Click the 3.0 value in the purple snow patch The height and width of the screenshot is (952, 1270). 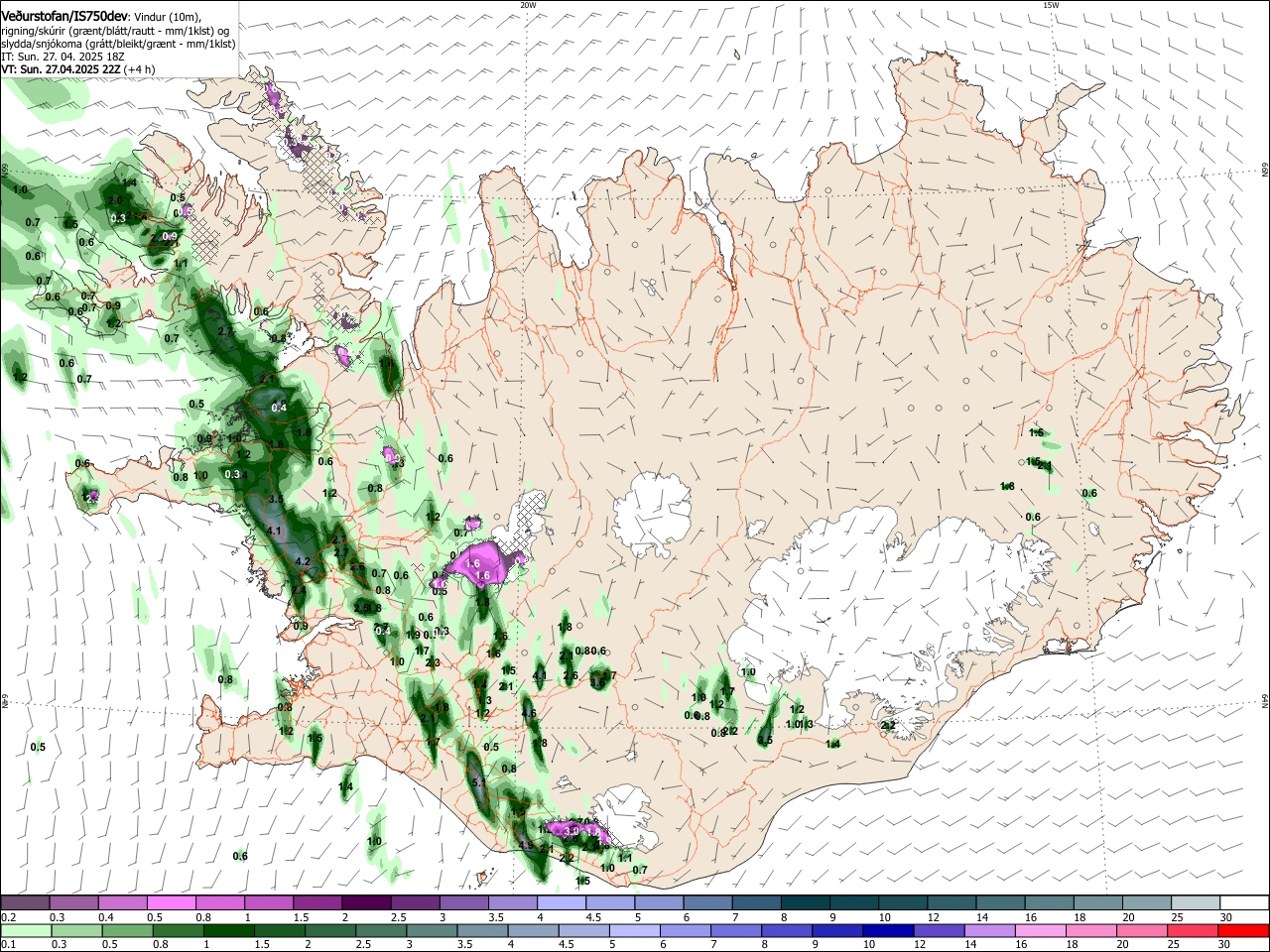pyautogui.click(x=571, y=830)
